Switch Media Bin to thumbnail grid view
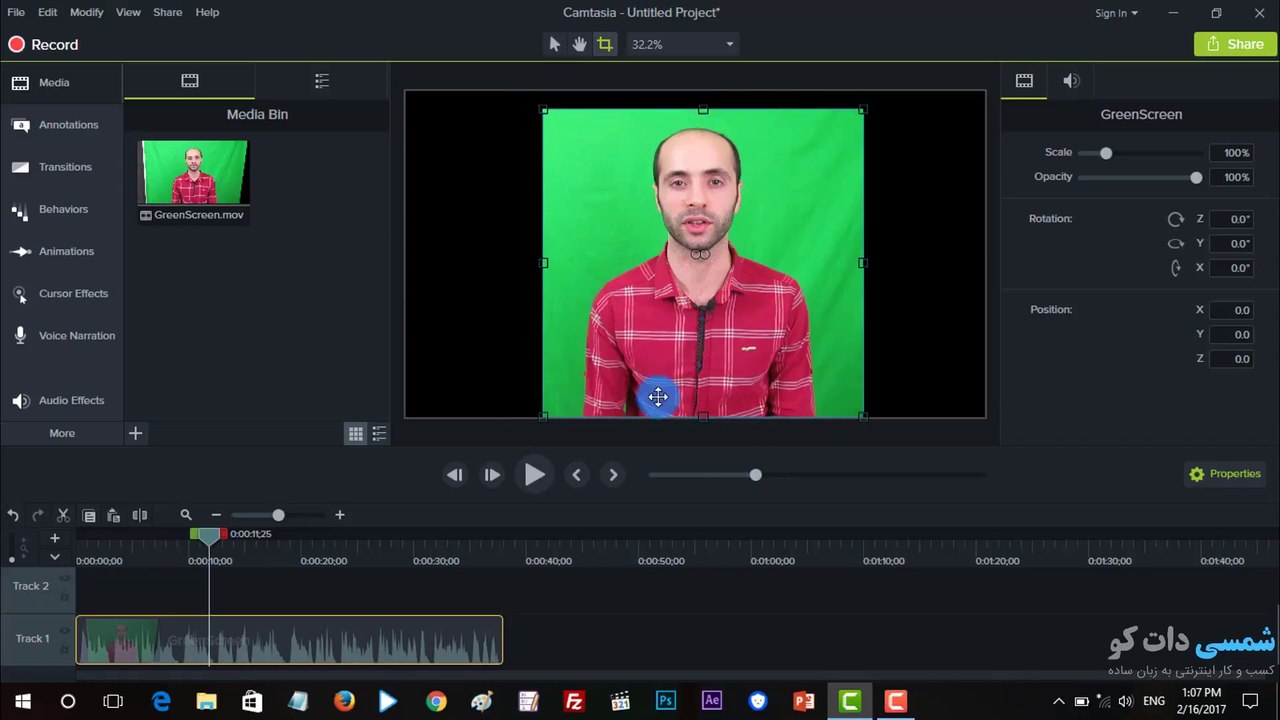 pos(355,434)
